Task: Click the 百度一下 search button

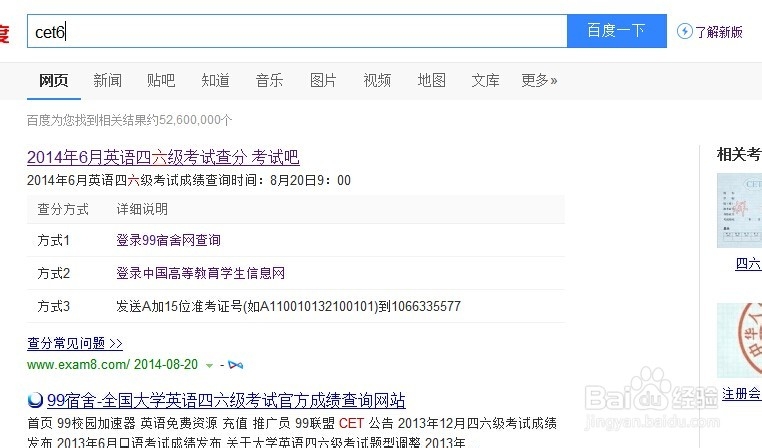Action: [617, 31]
